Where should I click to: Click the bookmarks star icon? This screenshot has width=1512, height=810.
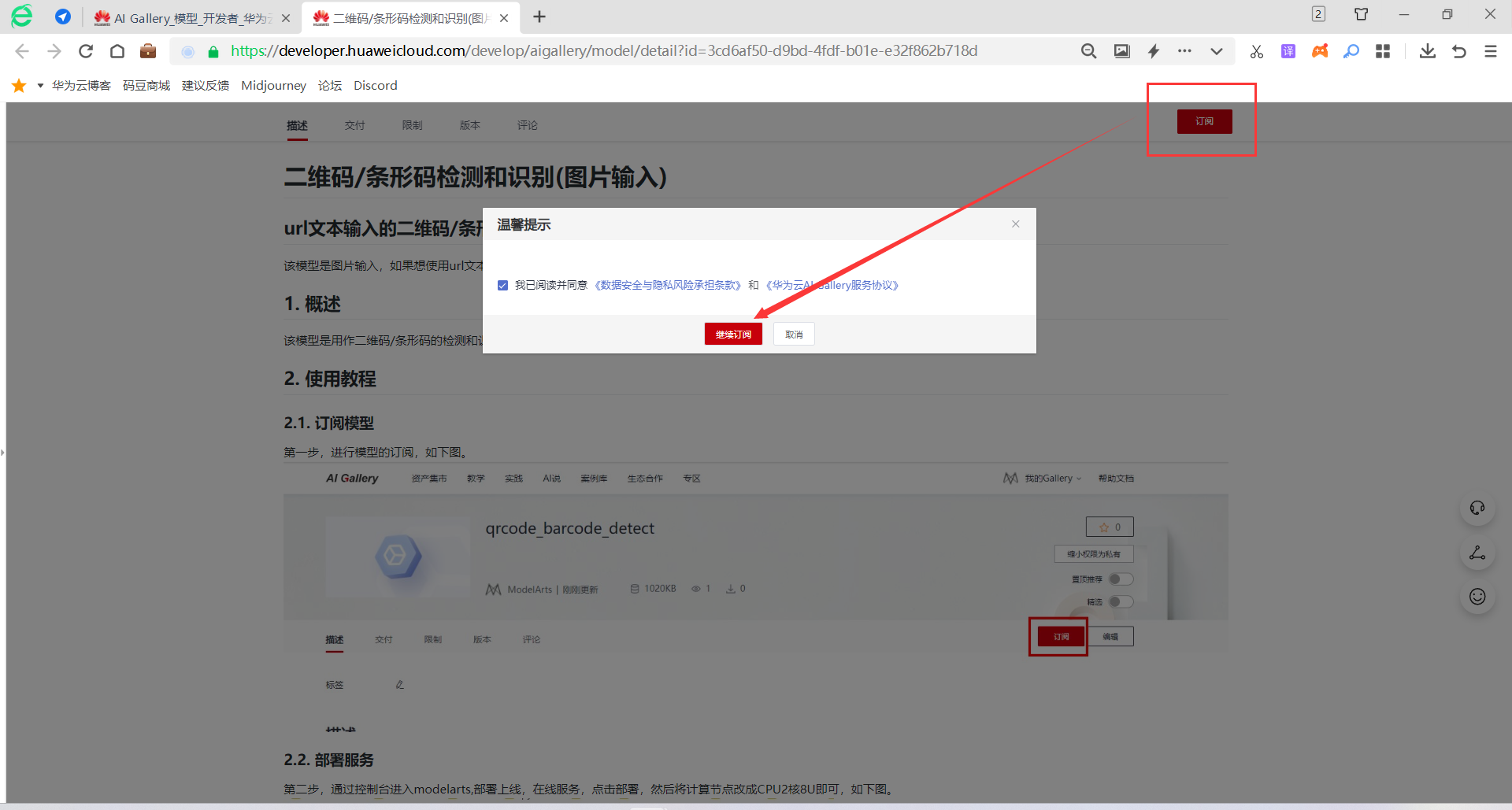(x=19, y=85)
